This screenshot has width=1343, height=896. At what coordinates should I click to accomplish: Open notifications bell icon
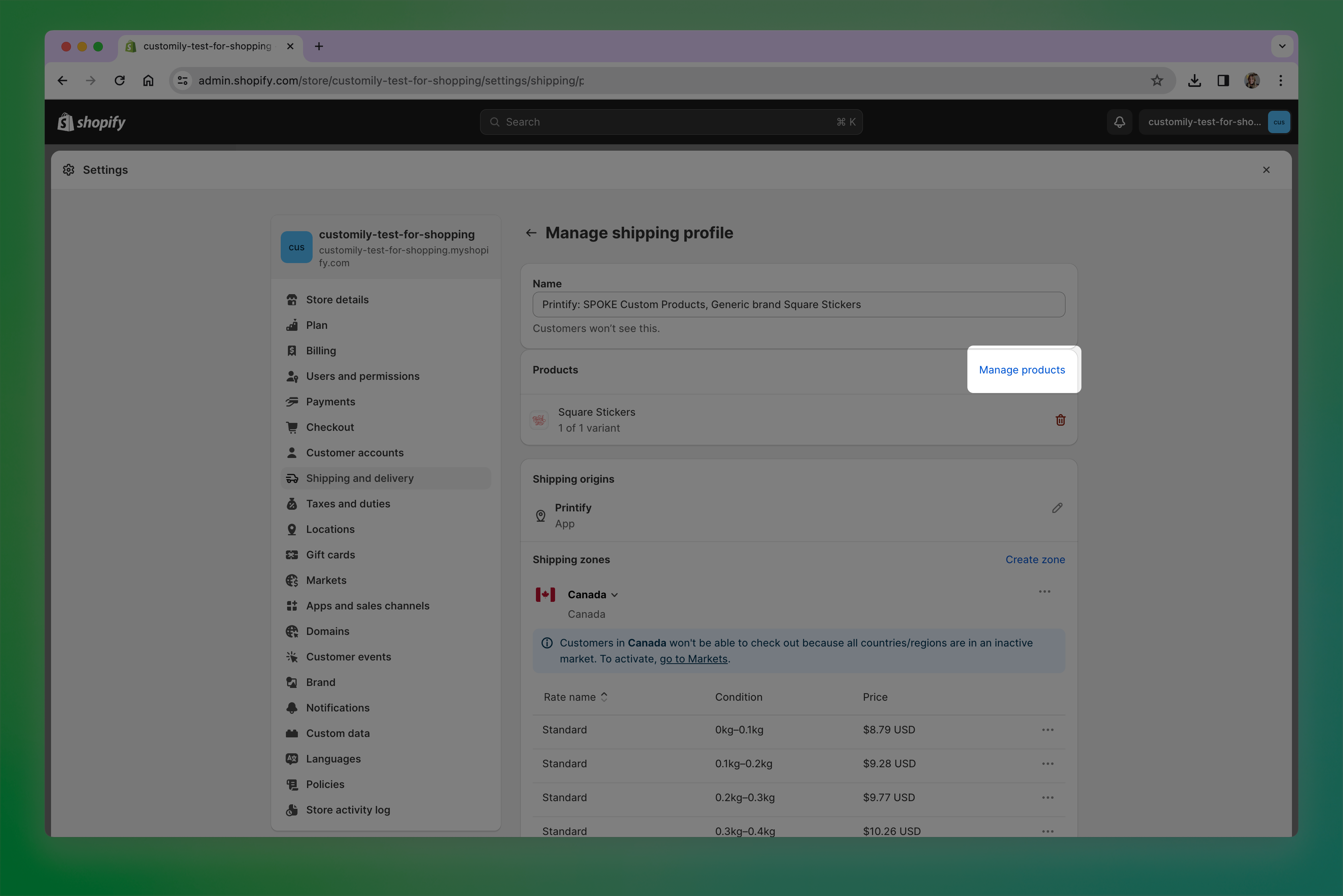(x=1119, y=122)
